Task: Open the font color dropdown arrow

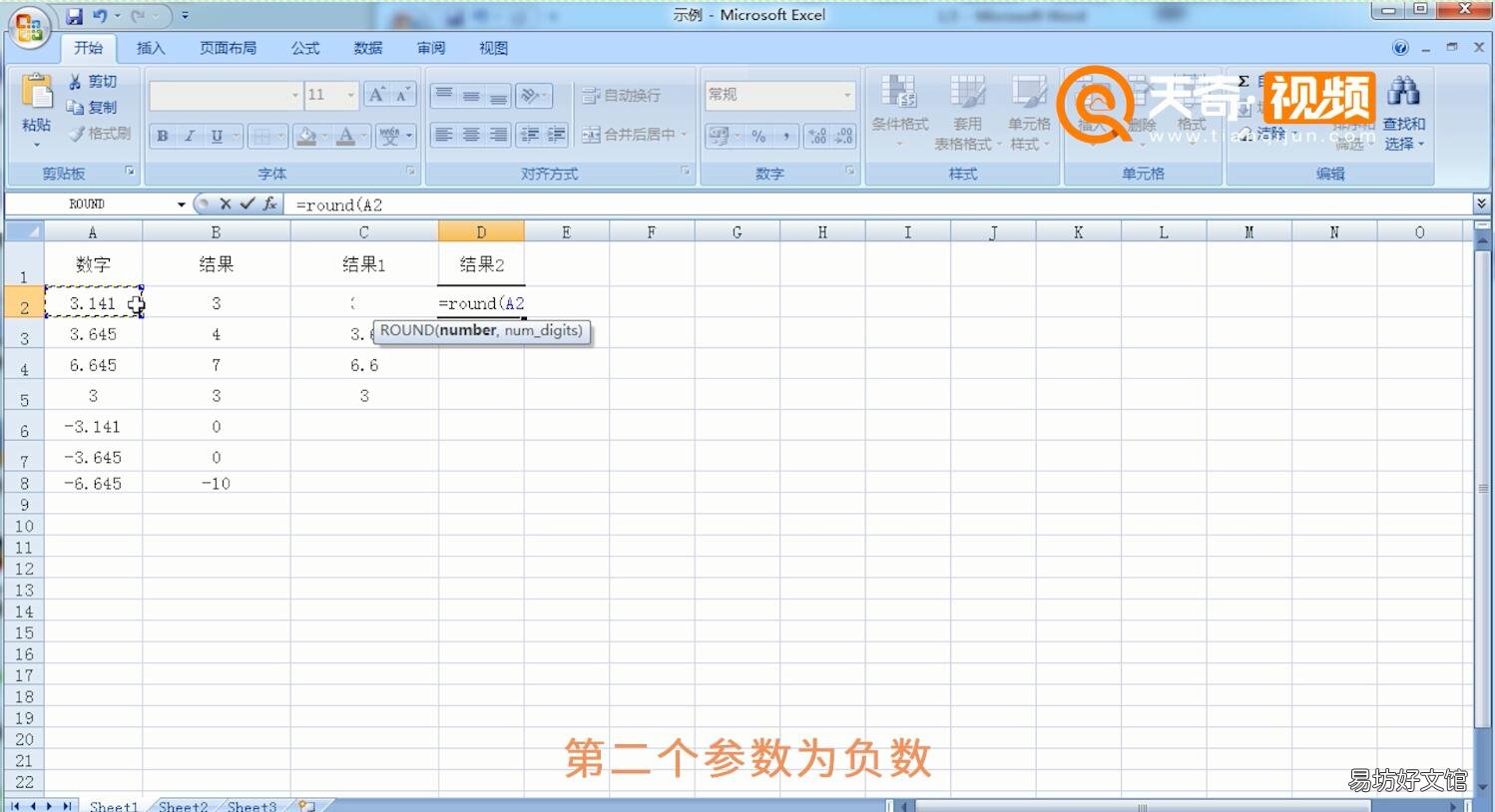Action: (x=363, y=136)
